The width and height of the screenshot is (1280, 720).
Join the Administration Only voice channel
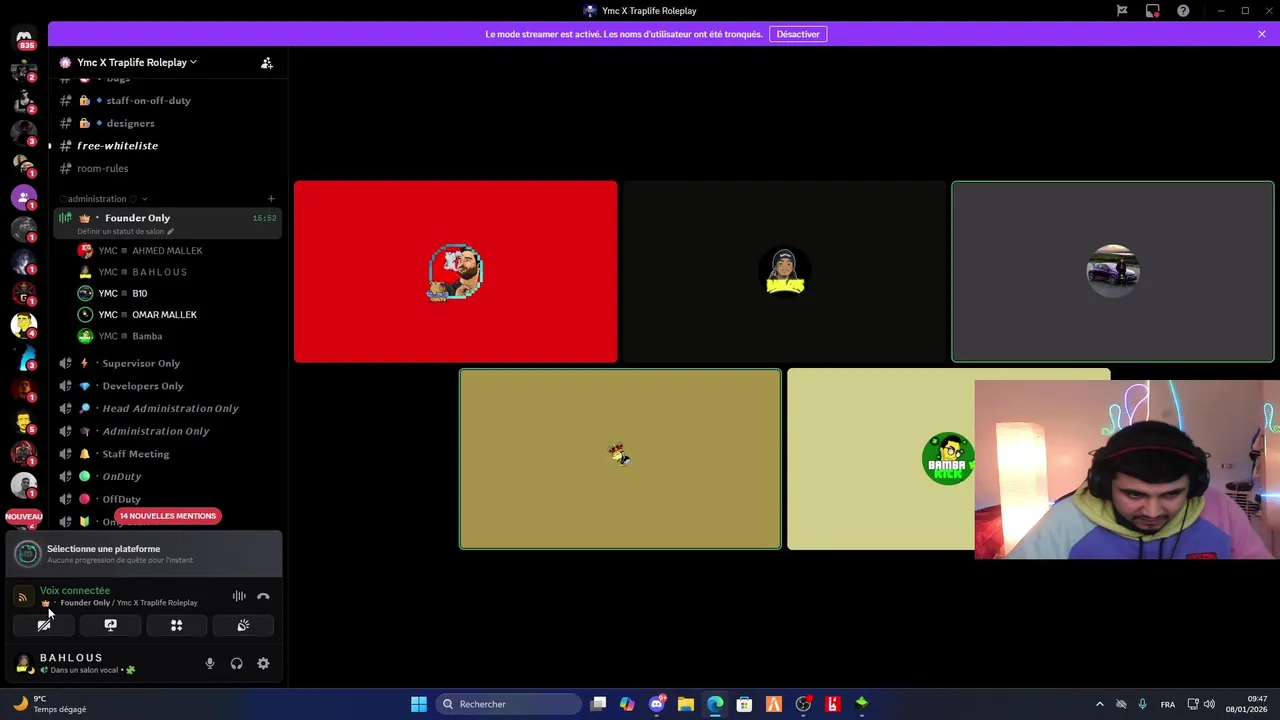[165, 431]
